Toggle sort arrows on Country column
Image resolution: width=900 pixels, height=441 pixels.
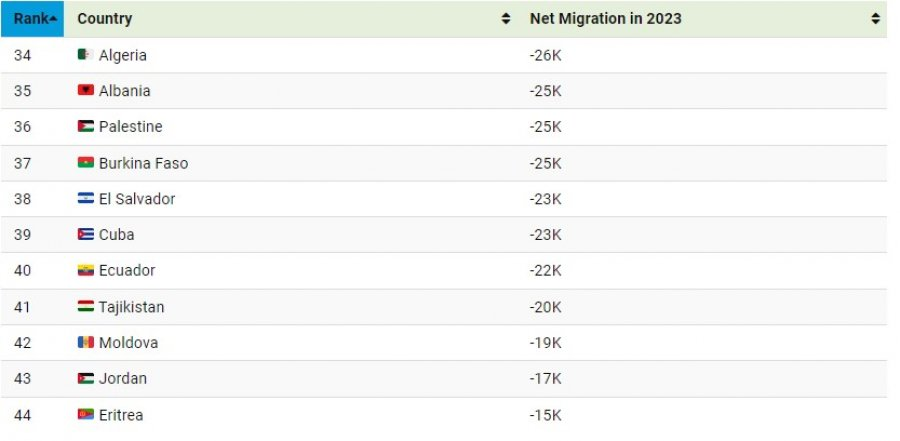pyautogui.click(x=506, y=18)
